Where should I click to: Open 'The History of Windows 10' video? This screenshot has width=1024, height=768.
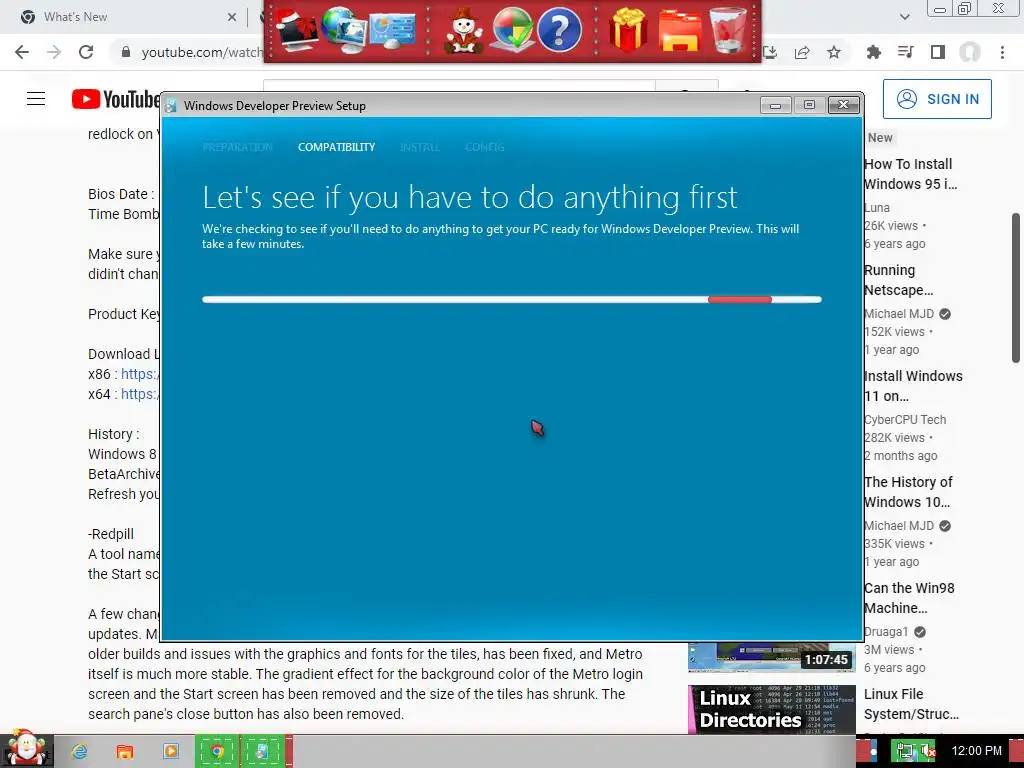(908, 492)
